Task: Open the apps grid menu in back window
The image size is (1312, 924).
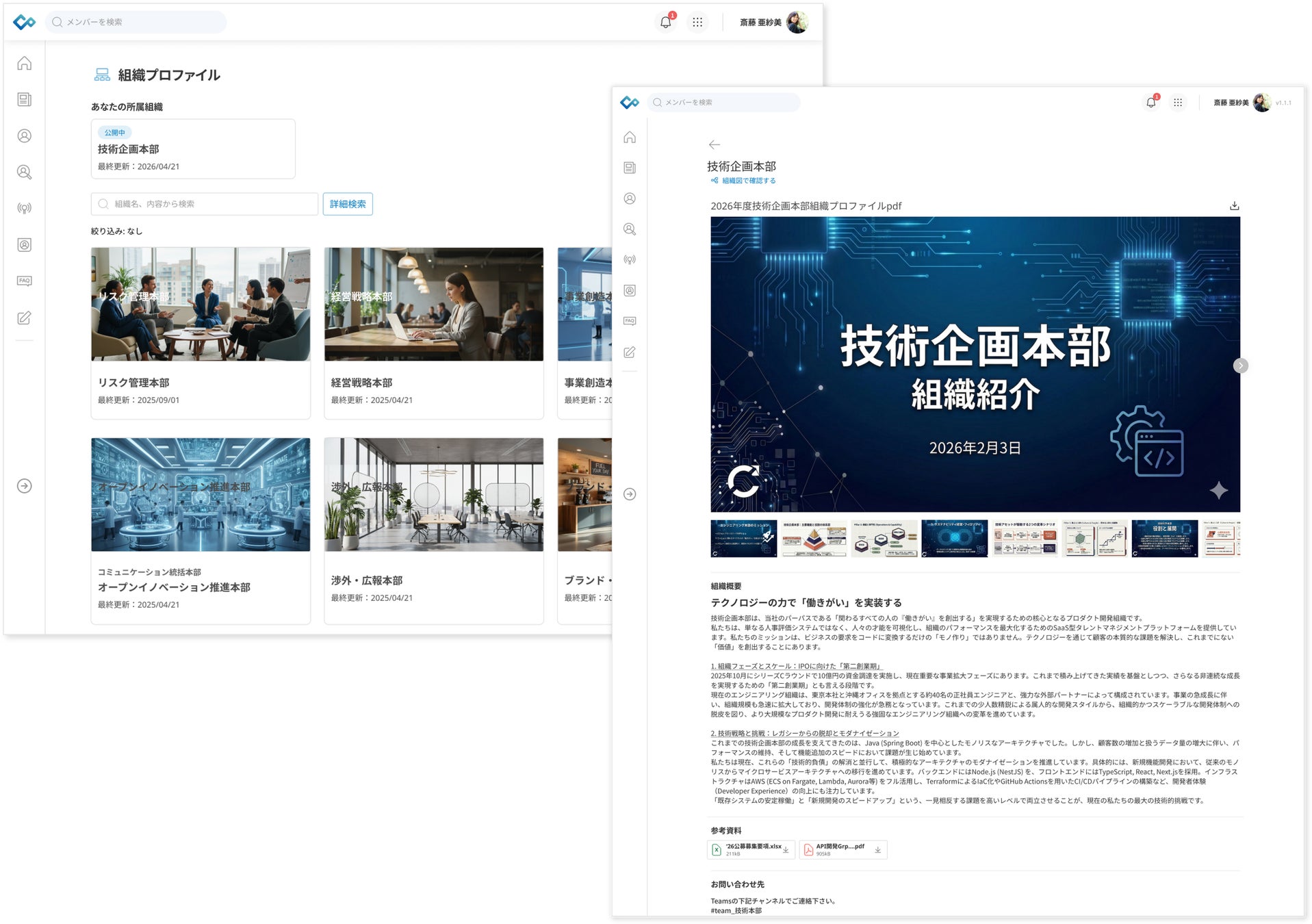Action: point(697,22)
